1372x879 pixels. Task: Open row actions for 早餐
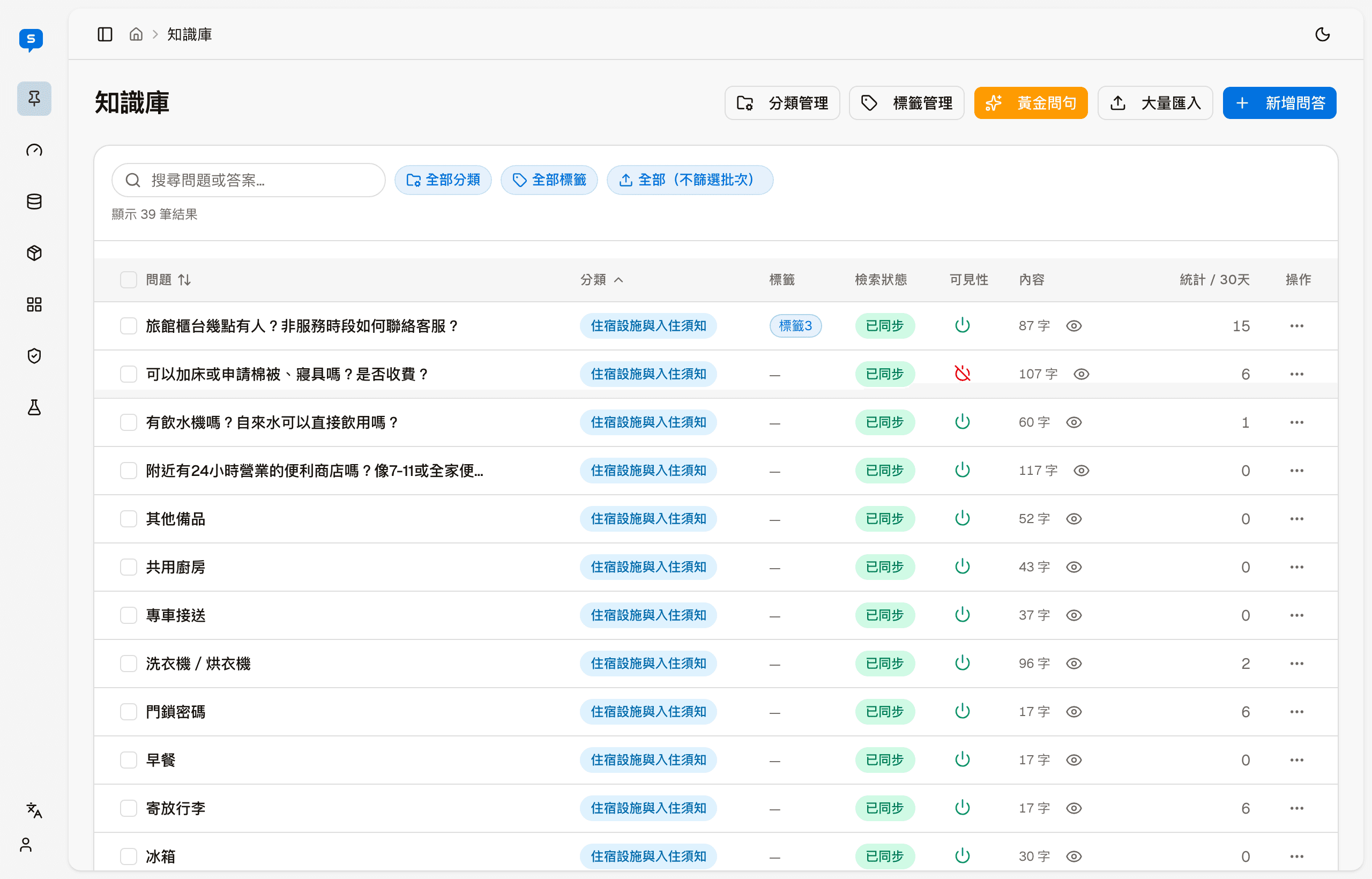[1296, 759]
